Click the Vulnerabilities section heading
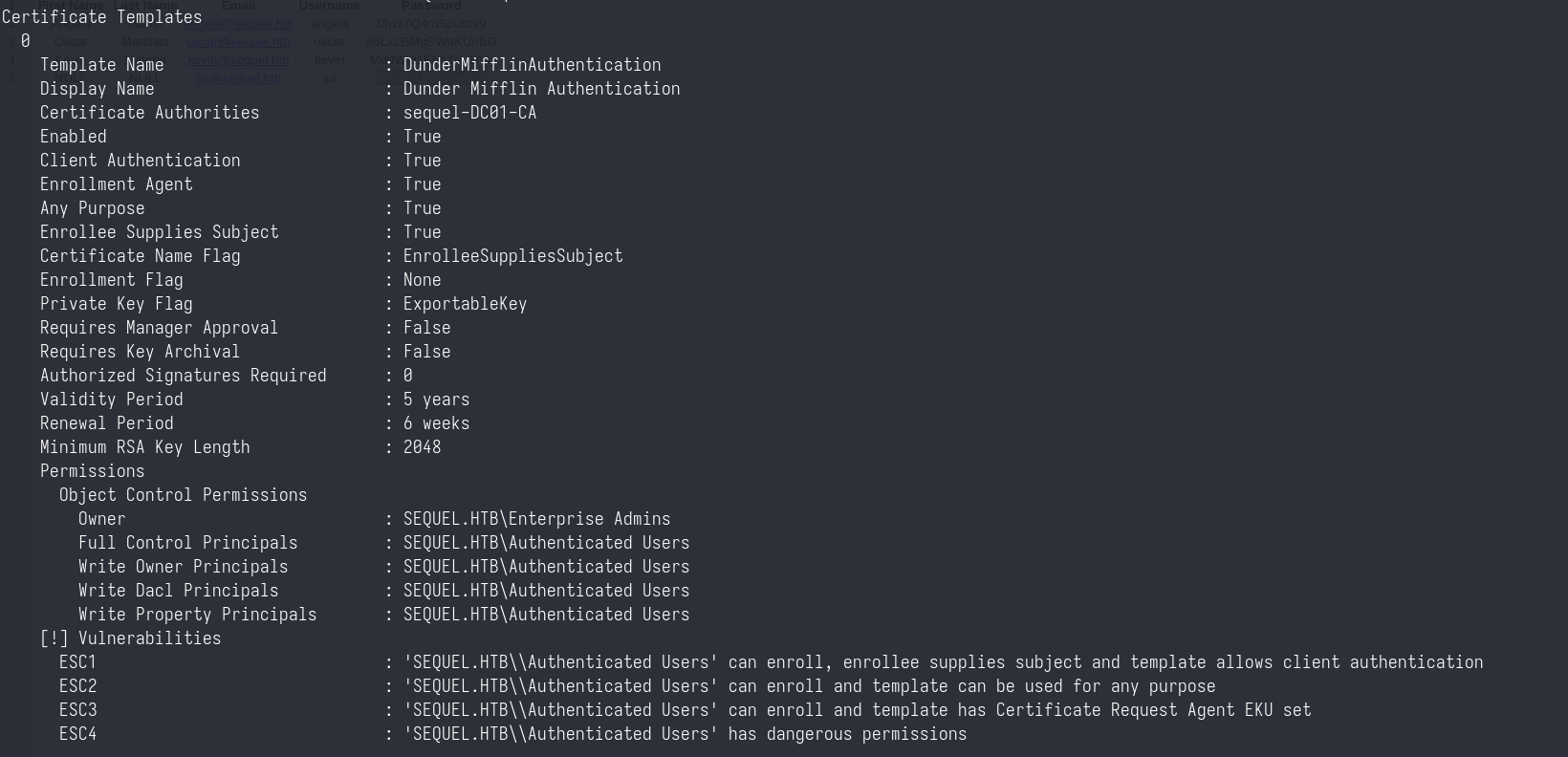This screenshot has height=757, width=1568. pos(149,638)
